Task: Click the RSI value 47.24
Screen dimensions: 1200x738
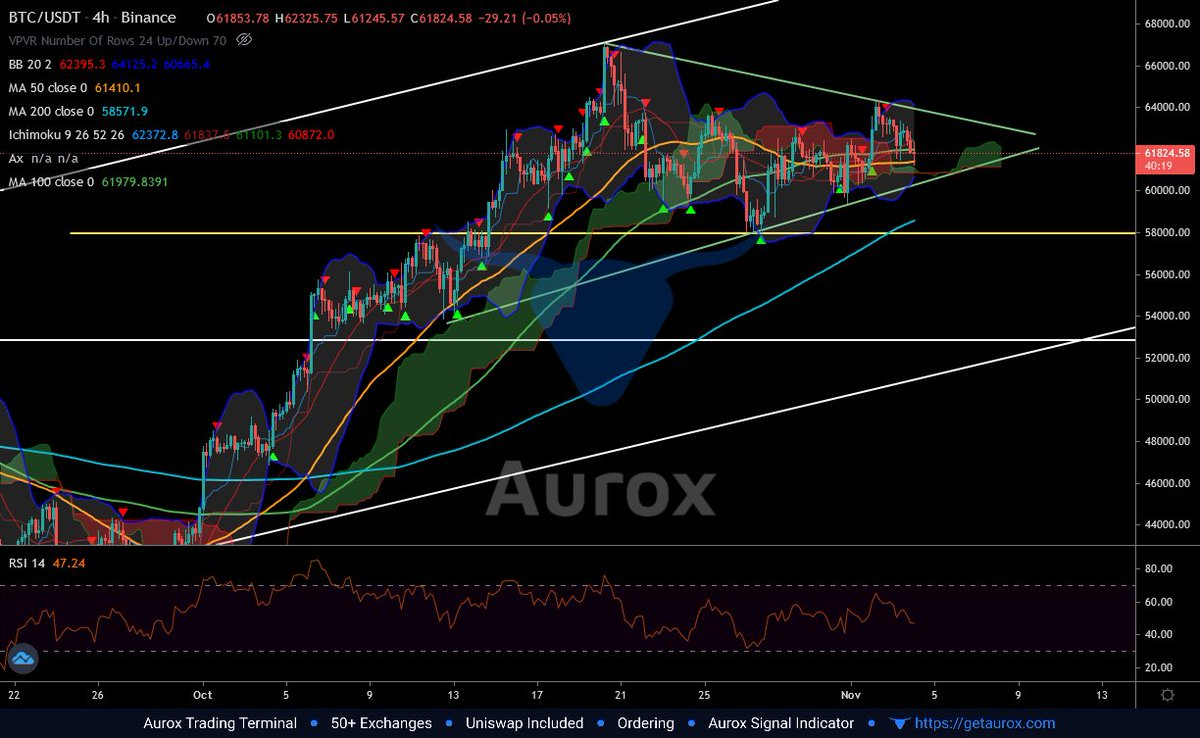Action: pyautogui.click(x=67, y=563)
